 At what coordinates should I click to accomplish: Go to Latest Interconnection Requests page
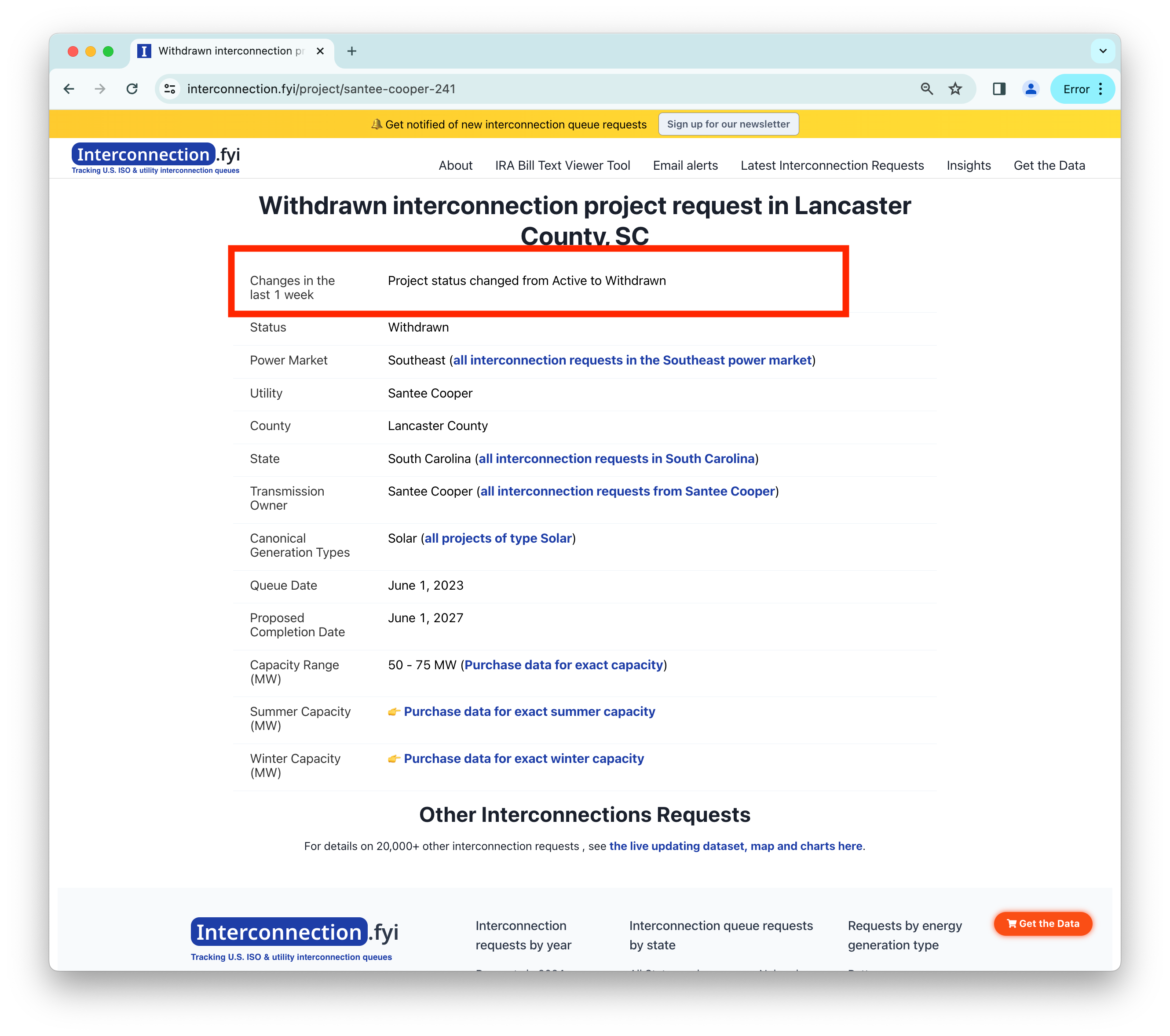[x=832, y=165]
